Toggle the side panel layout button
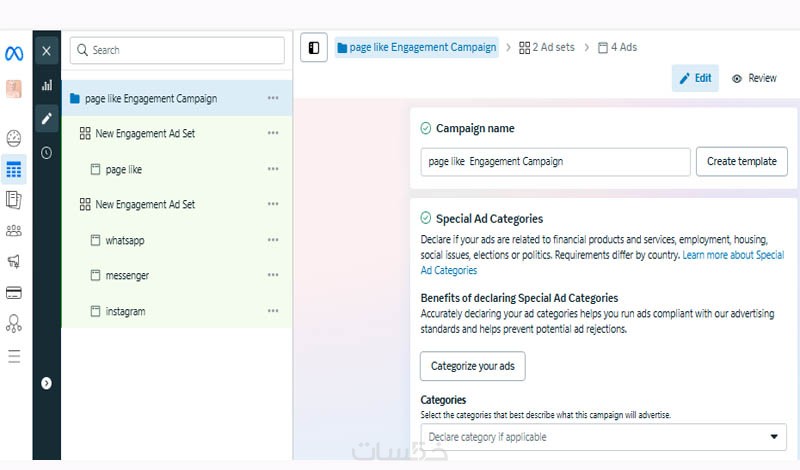Image resolution: width=800 pixels, height=470 pixels. pyautogui.click(x=314, y=47)
